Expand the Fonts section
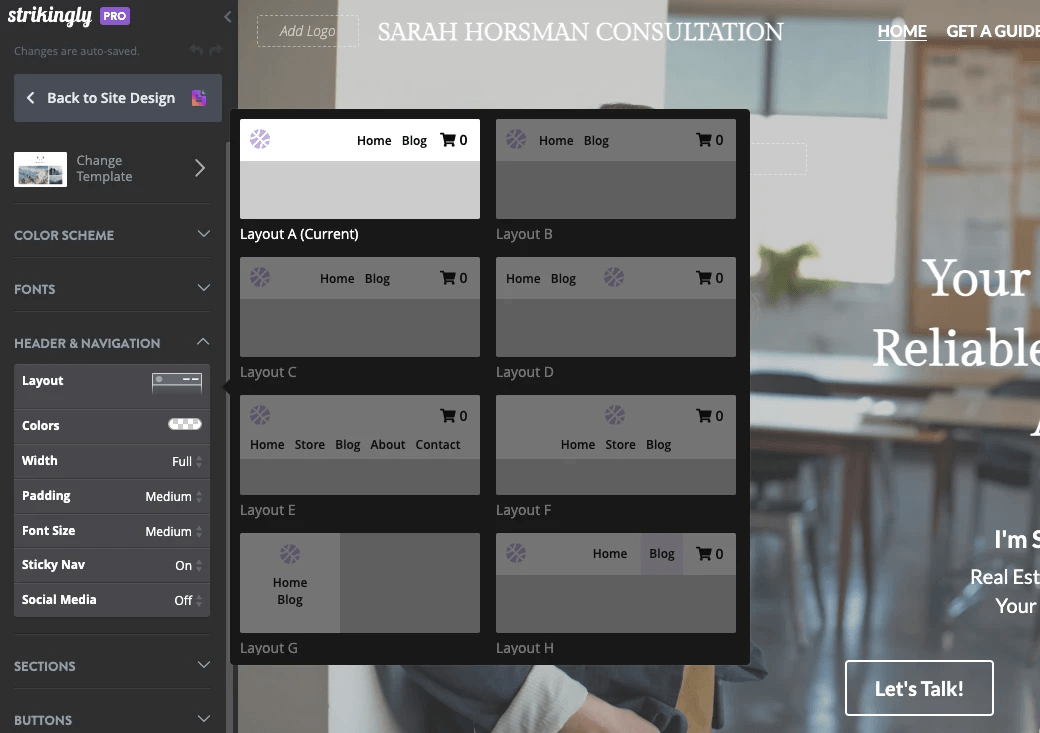Image resolution: width=1040 pixels, height=733 pixels. click(x=111, y=289)
